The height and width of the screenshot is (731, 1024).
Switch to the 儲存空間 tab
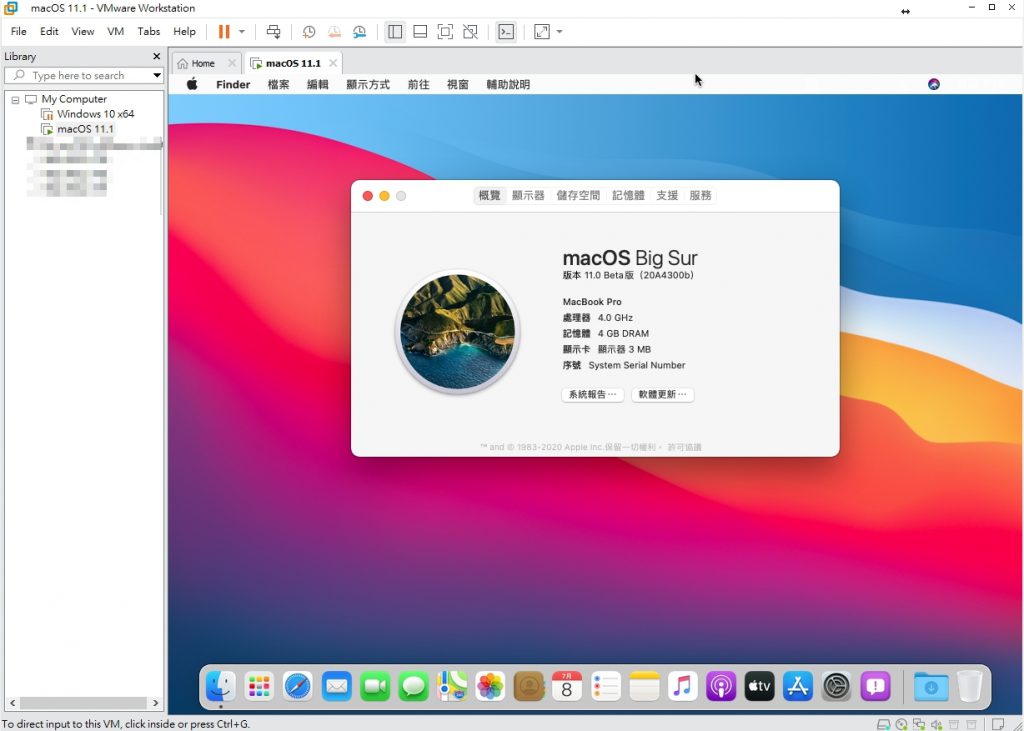578,196
